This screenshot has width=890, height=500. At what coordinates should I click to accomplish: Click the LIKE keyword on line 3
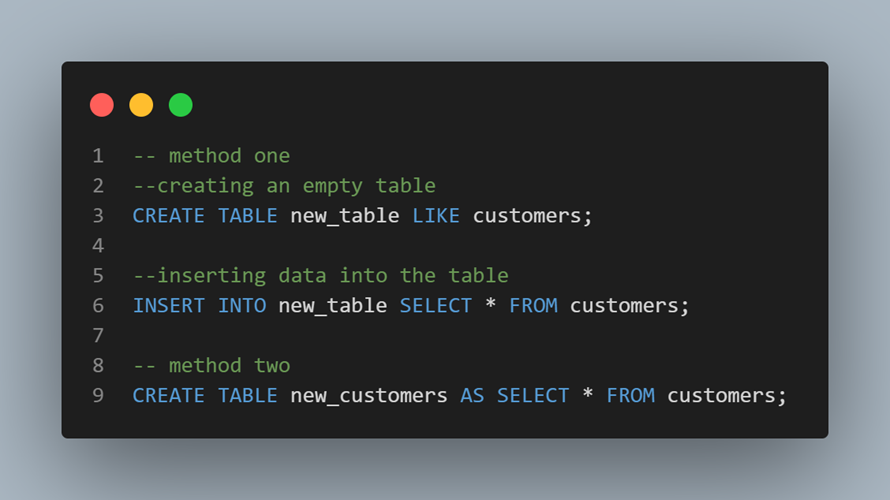(436, 216)
